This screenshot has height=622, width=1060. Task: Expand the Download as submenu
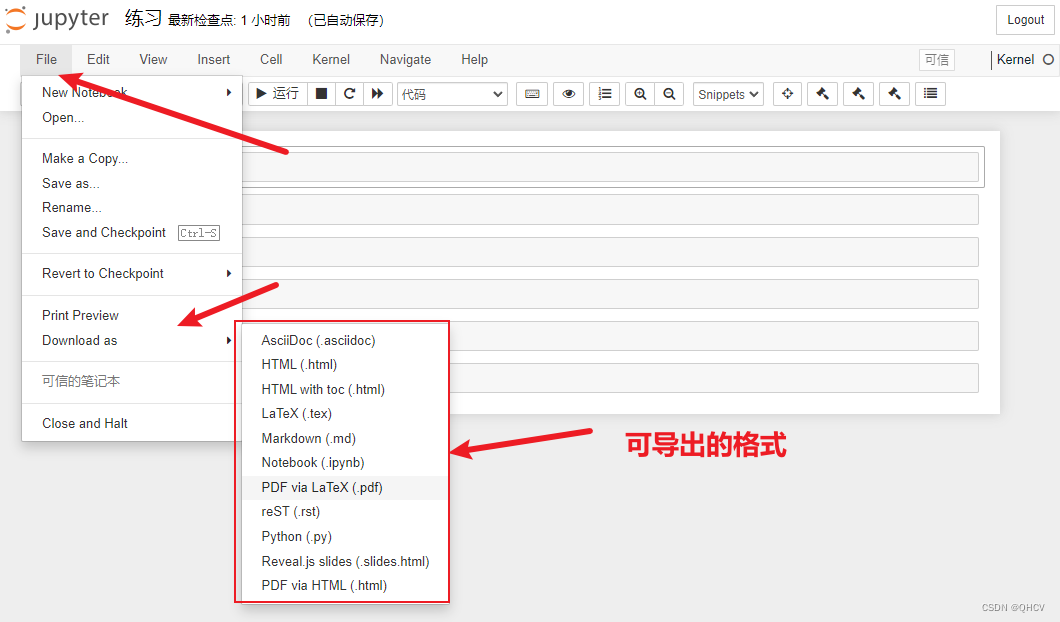[x=132, y=340]
